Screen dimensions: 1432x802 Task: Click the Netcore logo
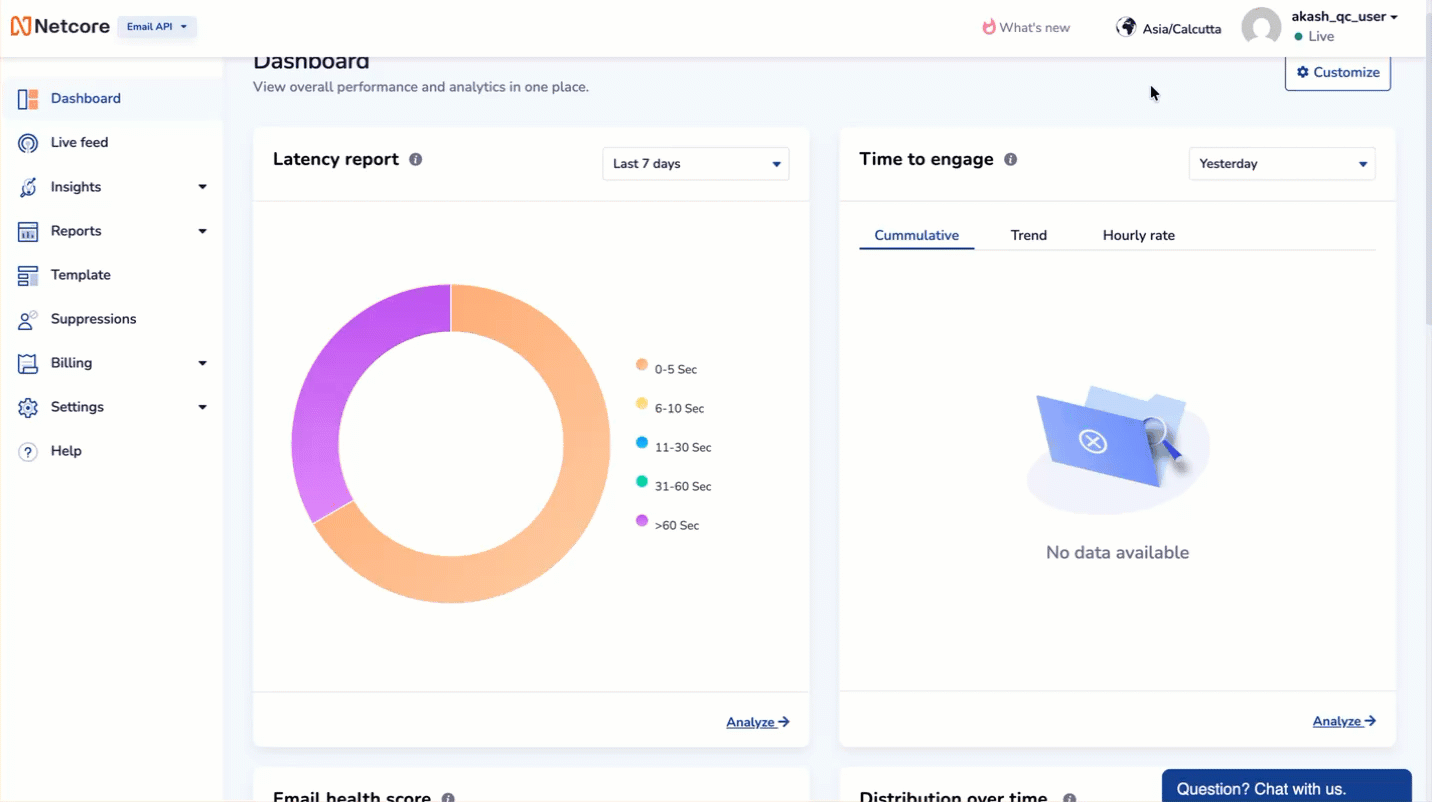pos(60,26)
